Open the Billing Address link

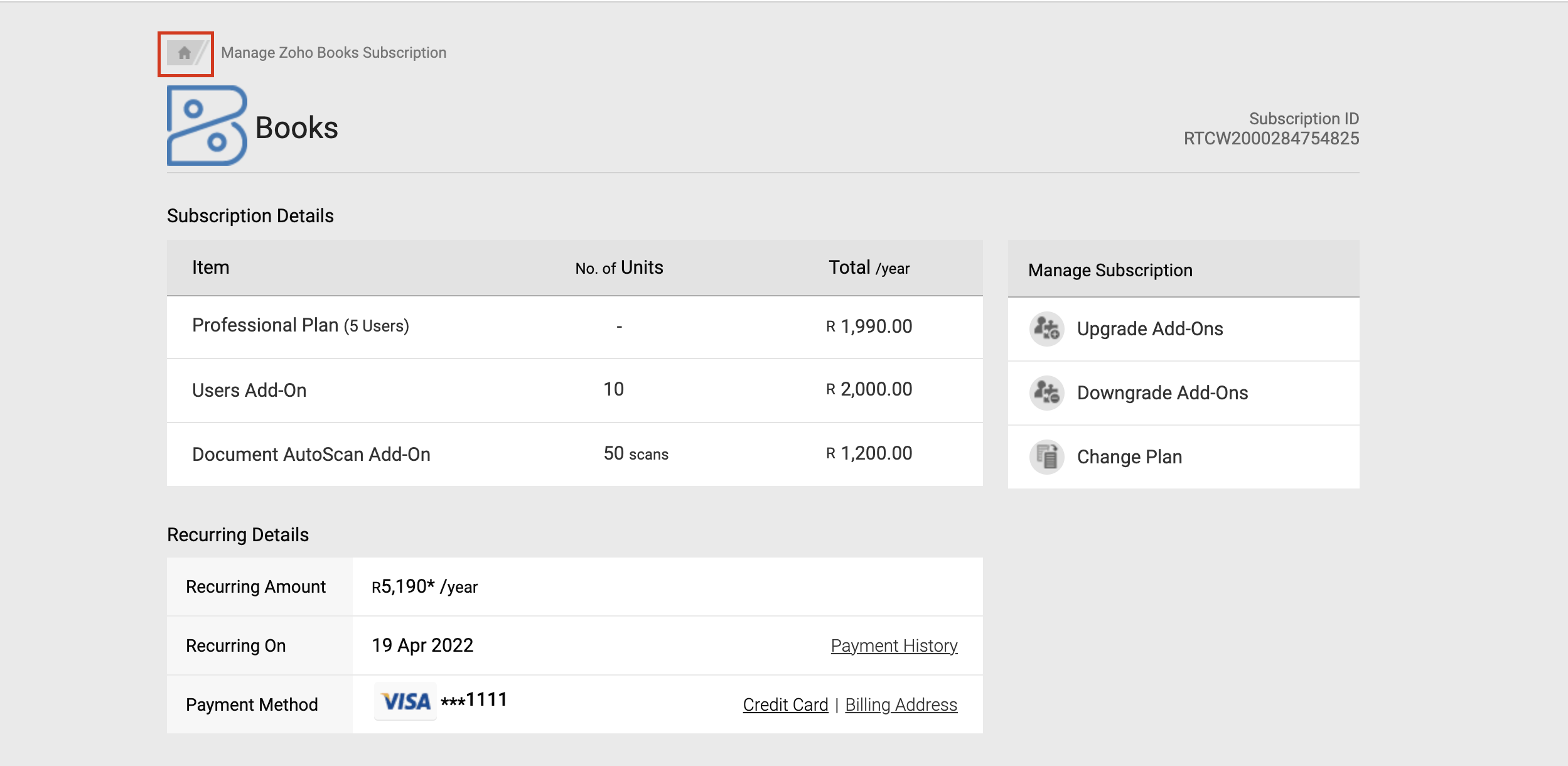click(901, 704)
